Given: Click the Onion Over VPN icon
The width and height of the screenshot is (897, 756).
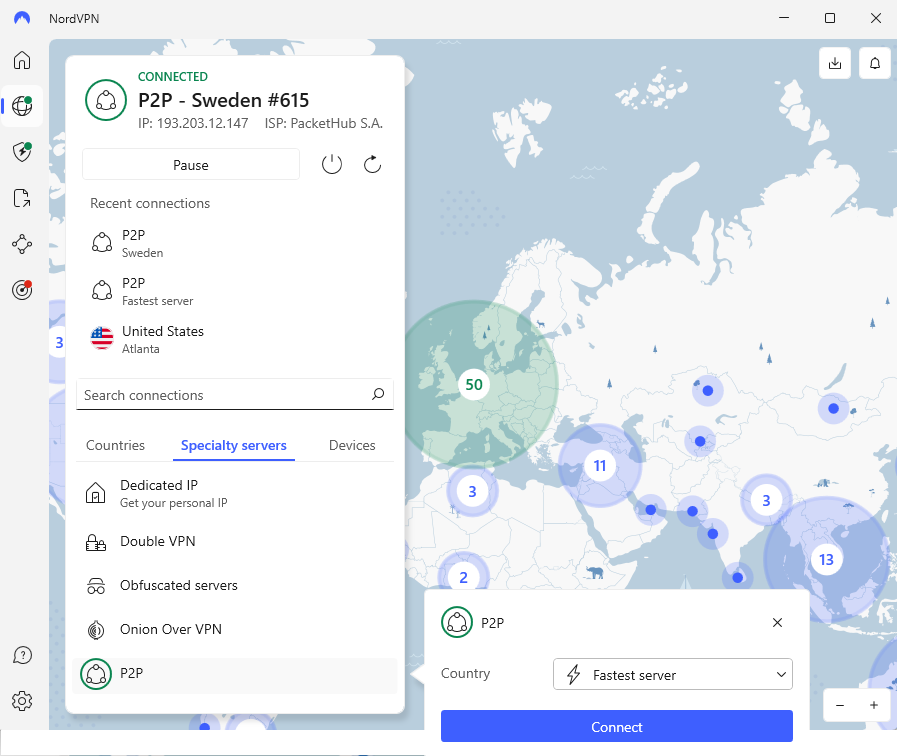Looking at the screenshot, I should [96, 630].
